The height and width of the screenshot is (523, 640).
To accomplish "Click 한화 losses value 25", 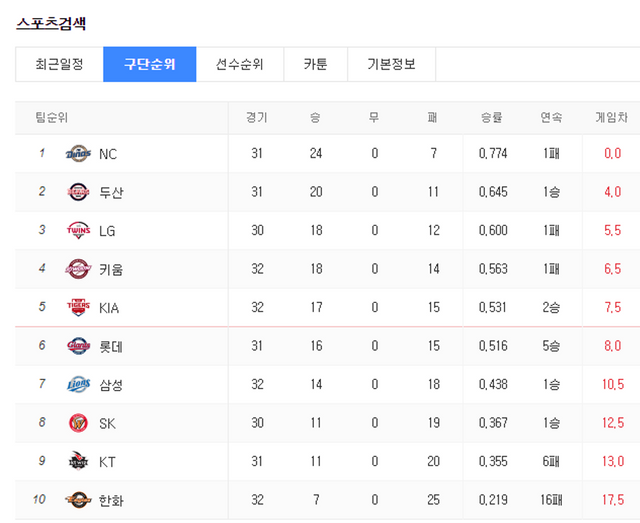I will pos(433,500).
